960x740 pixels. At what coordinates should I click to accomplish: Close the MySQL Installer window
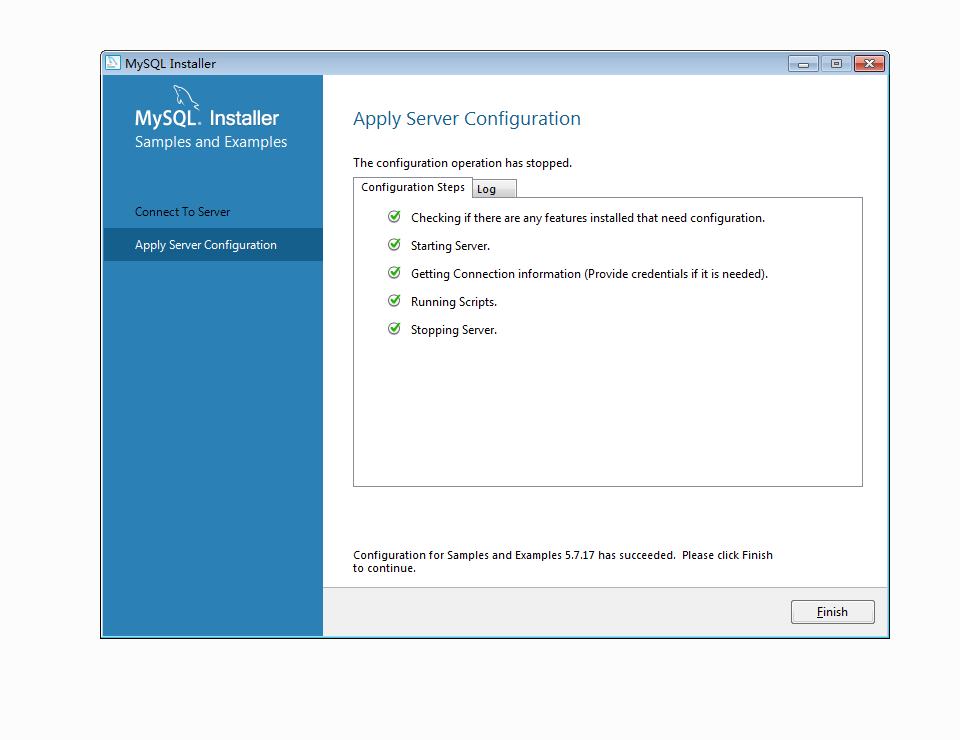click(869, 64)
